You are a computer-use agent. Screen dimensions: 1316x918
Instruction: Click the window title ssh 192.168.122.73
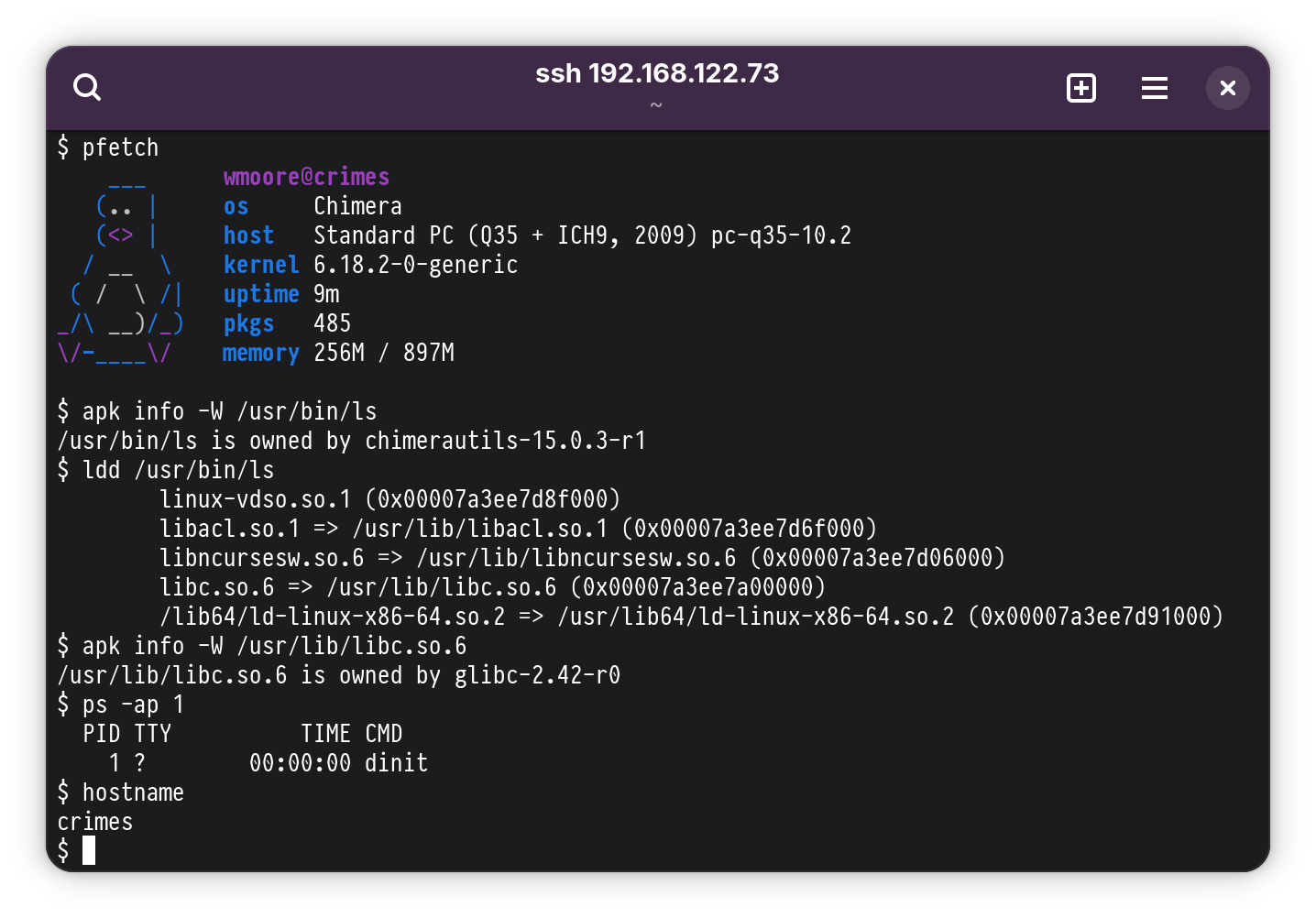pyautogui.click(x=657, y=73)
